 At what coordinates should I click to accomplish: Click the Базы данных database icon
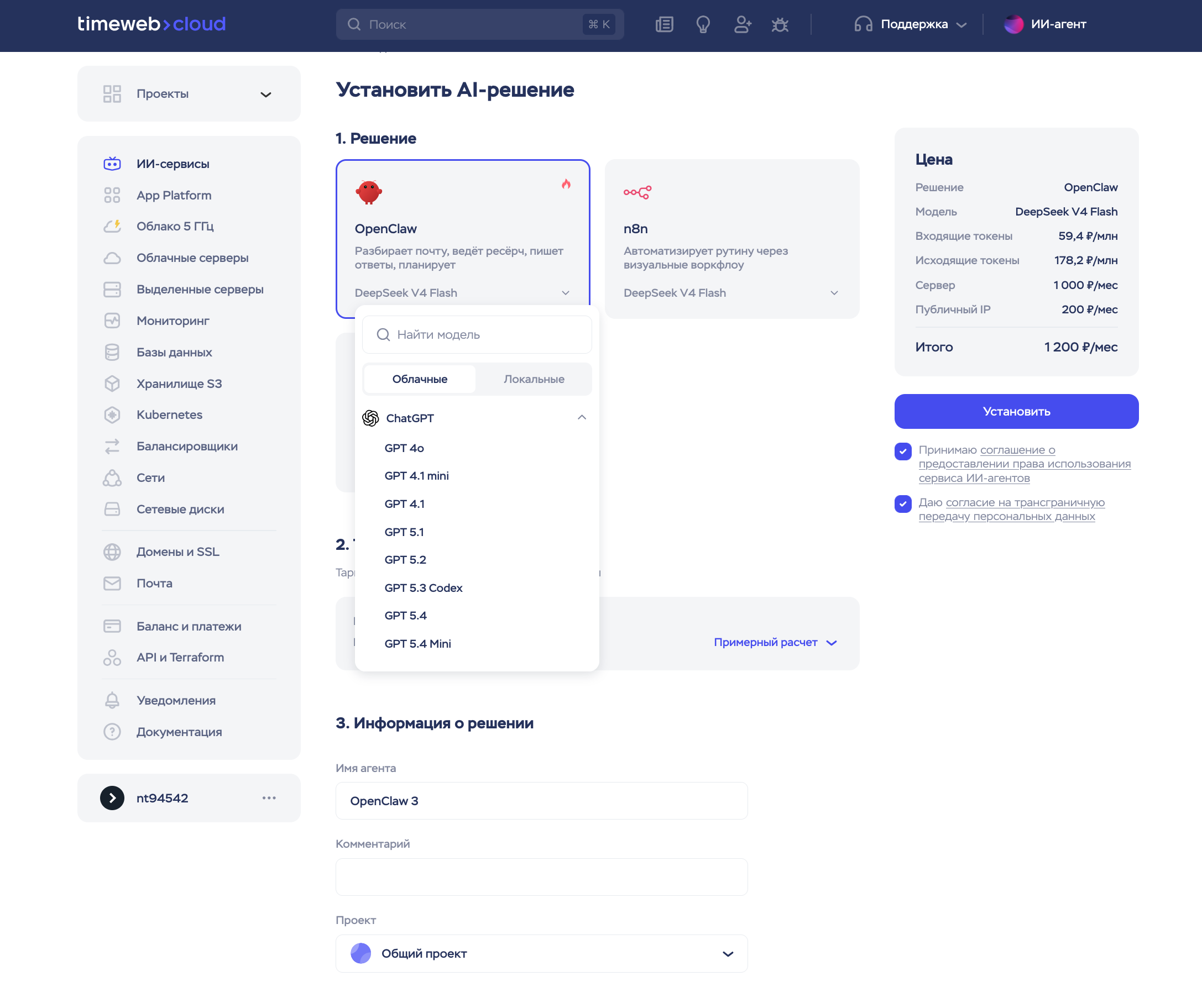(x=112, y=353)
